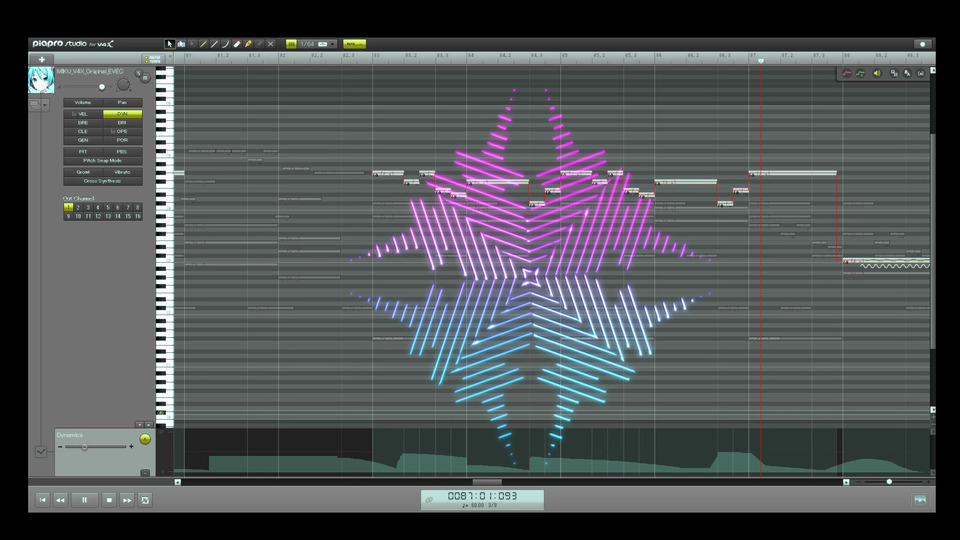Toggle Pitch Snap Mode

point(103,160)
